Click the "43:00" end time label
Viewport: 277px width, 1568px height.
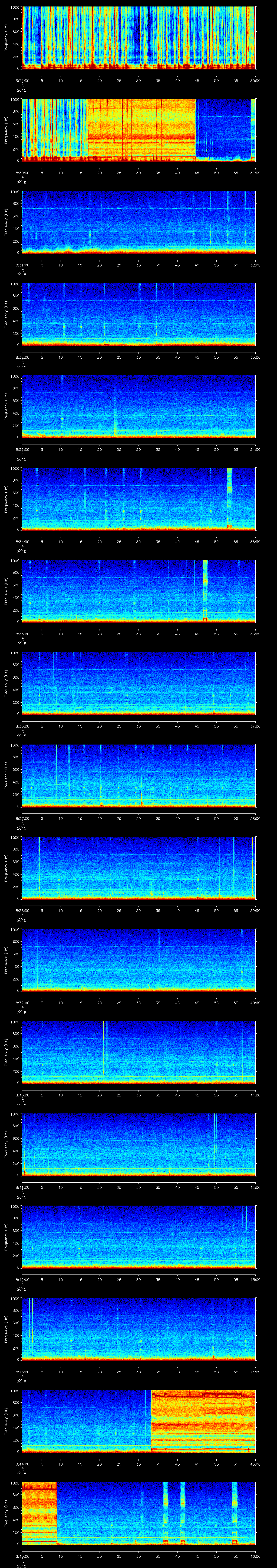tap(256, 1279)
